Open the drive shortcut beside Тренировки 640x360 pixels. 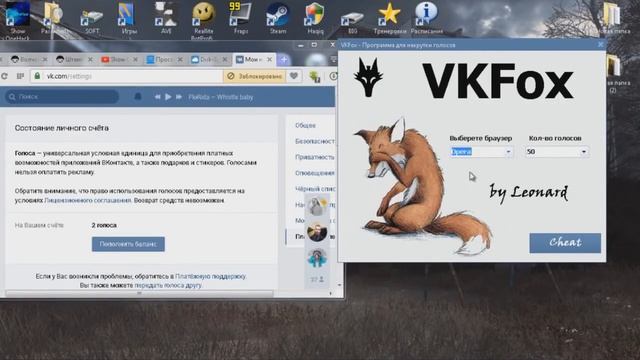(x=352, y=20)
